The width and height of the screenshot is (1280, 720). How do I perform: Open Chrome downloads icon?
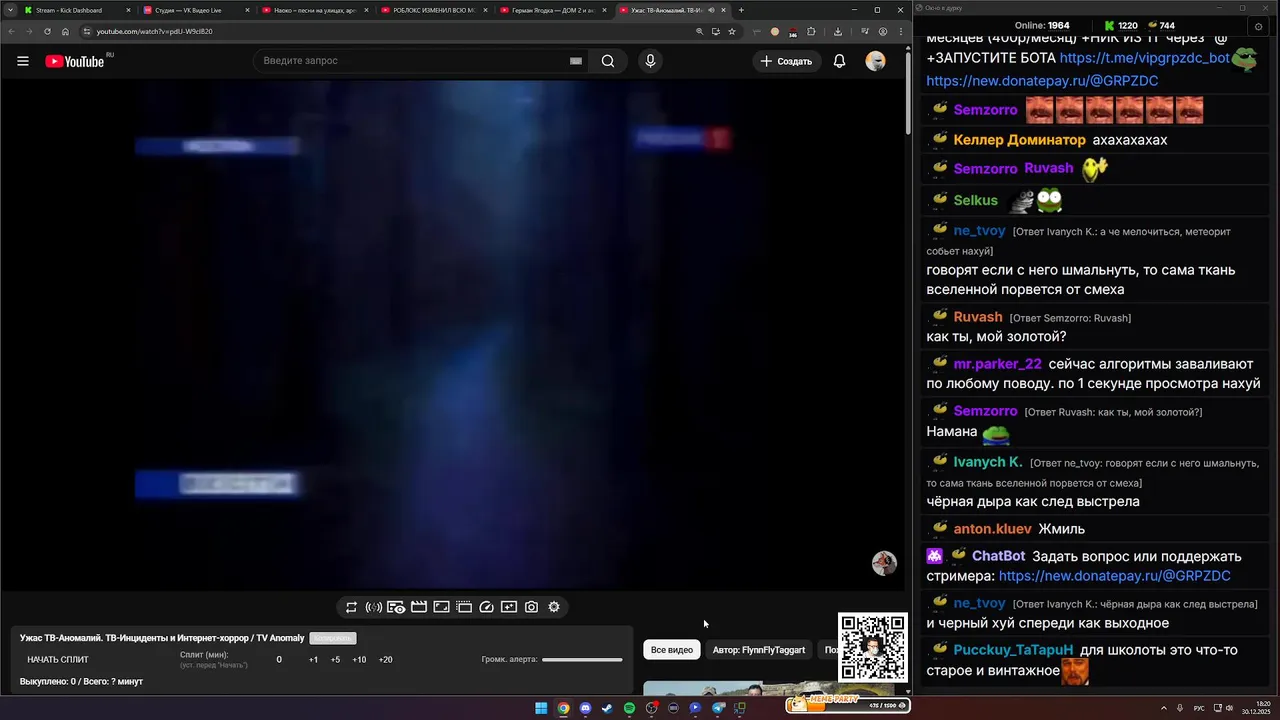(x=838, y=31)
